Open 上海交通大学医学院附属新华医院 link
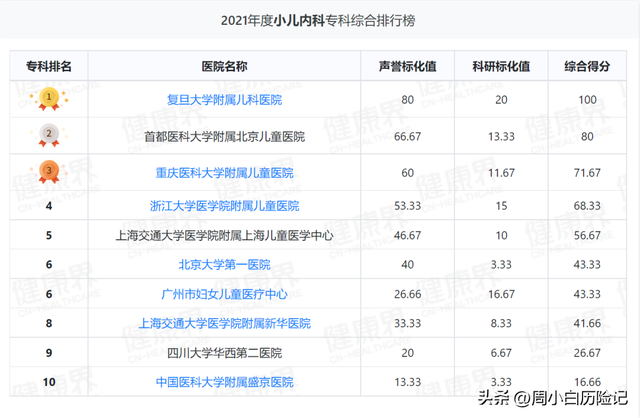This screenshot has width=640, height=418. (224, 323)
